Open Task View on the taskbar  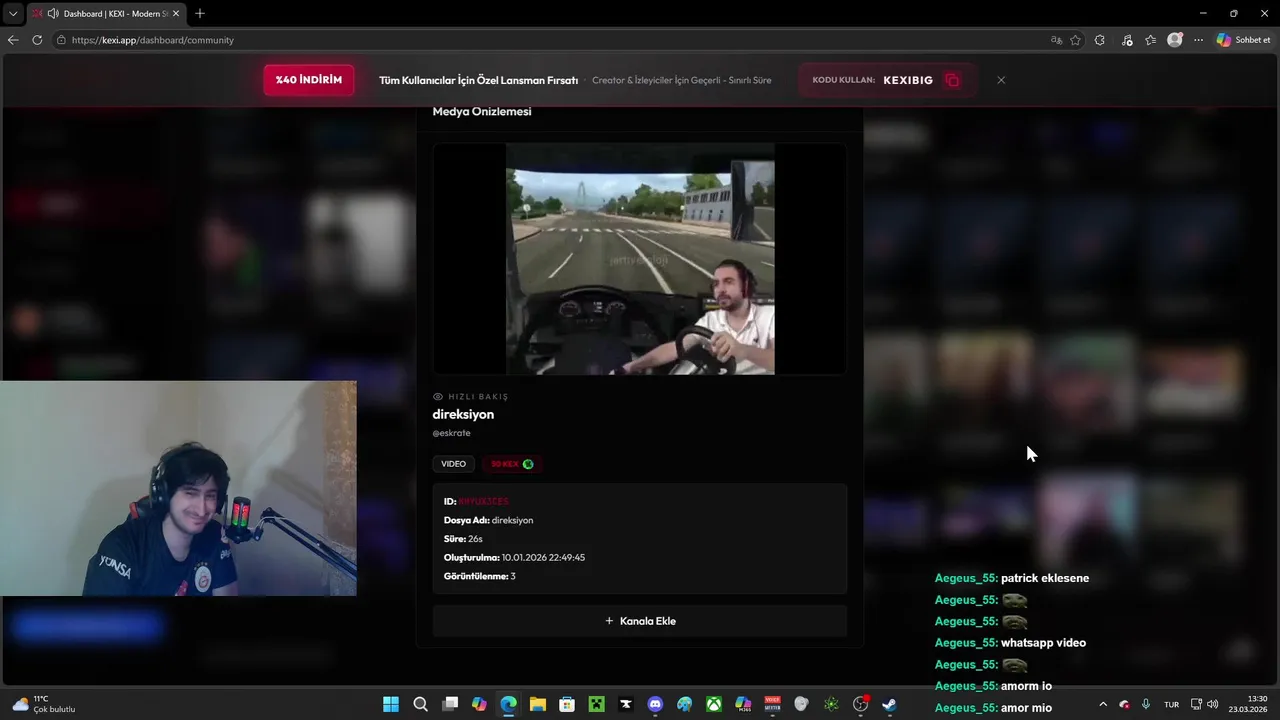click(450, 704)
